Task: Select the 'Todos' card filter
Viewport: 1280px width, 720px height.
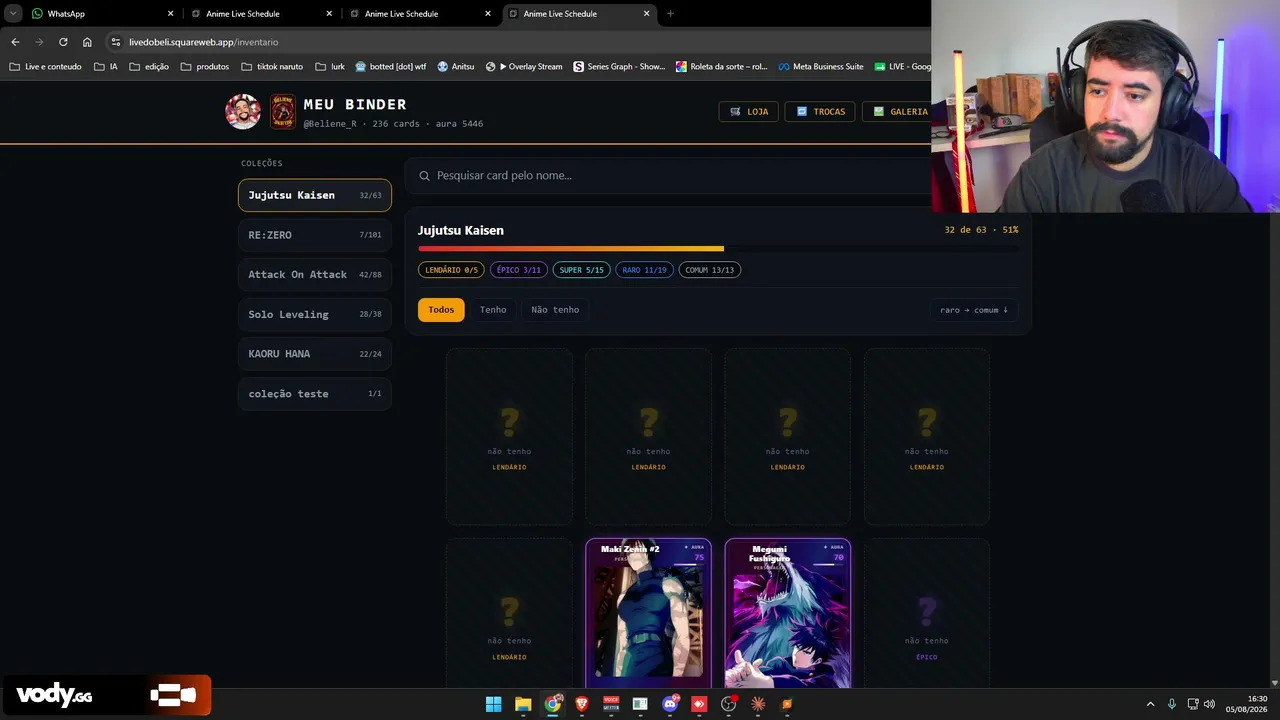Action: (x=441, y=310)
